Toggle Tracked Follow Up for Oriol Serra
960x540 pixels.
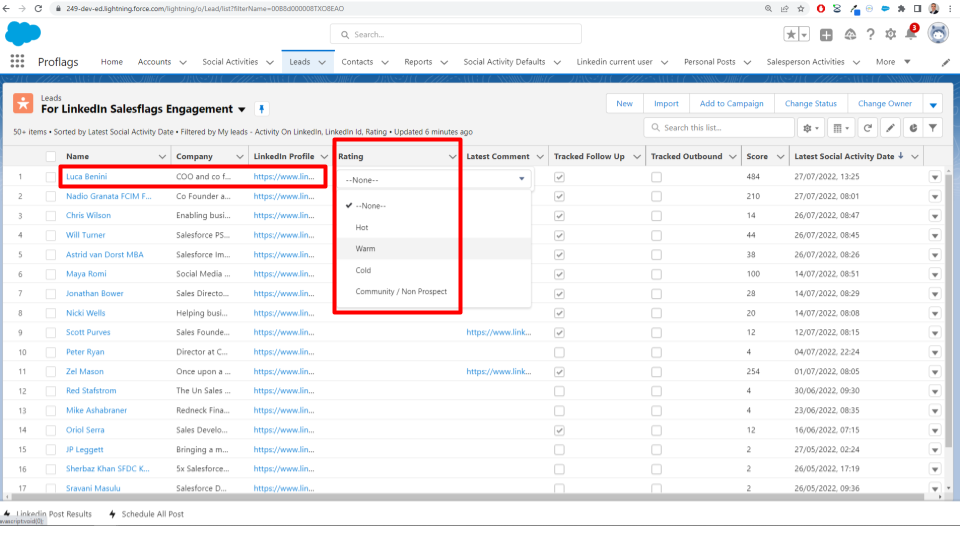(x=559, y=430)
